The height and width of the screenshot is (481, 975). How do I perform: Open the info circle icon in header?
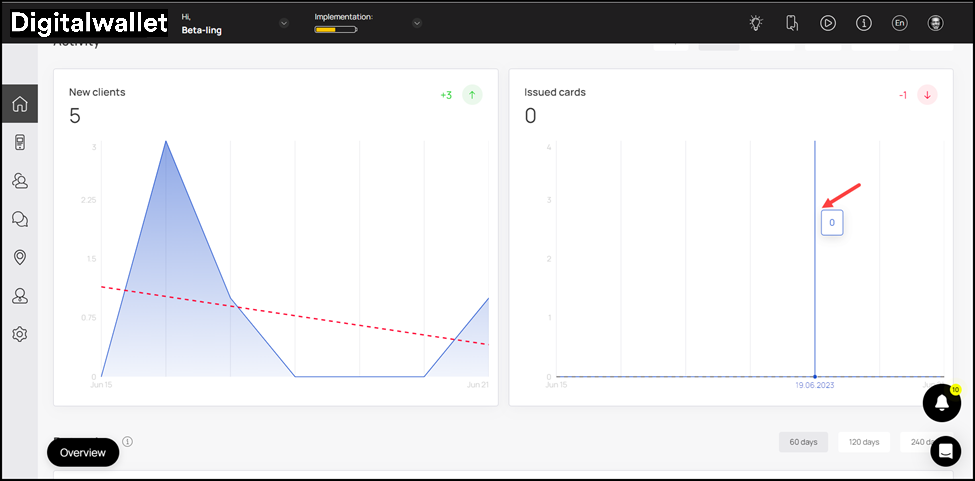(864, 23)
